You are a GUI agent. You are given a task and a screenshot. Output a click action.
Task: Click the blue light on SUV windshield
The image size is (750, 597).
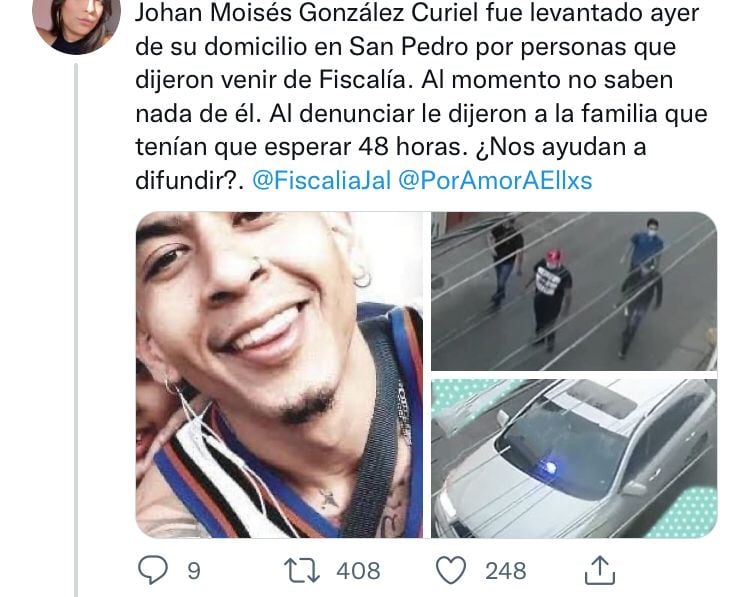click(549, 466)
